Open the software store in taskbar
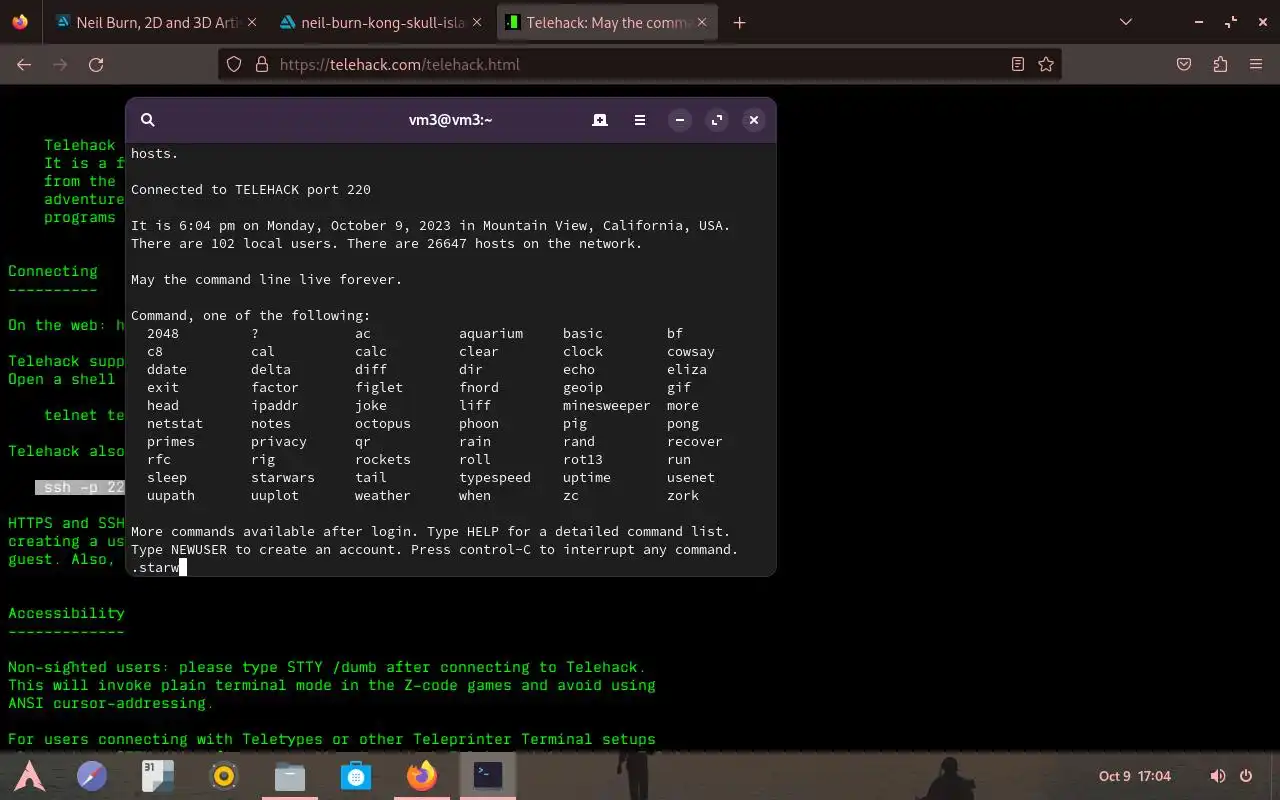This screenshot has height=800, width=1280. click(x=356, y=775)
